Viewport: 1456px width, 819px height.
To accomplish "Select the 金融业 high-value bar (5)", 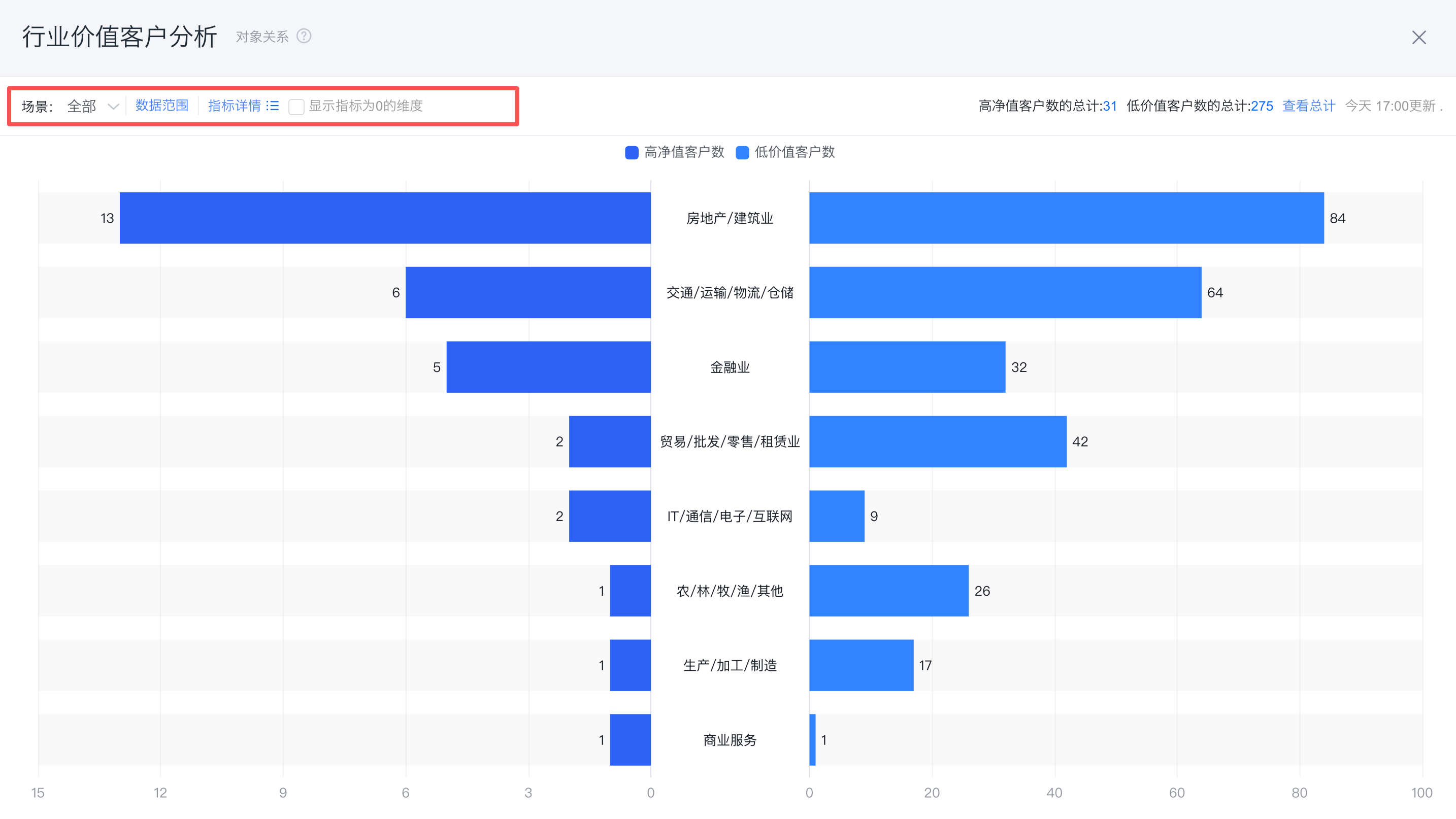I will [548, 367].
